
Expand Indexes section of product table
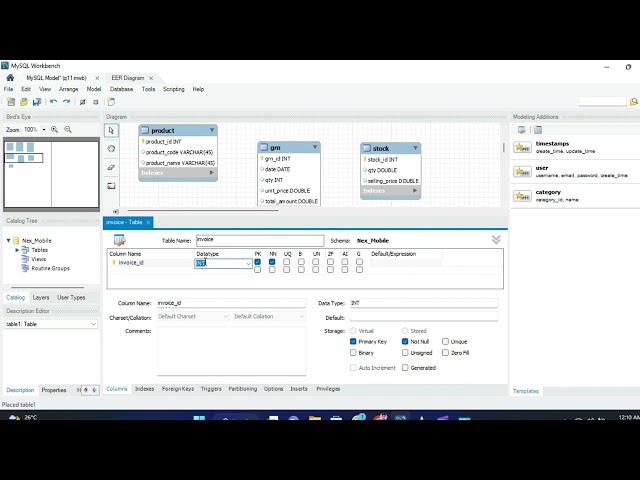click(211, 173)
